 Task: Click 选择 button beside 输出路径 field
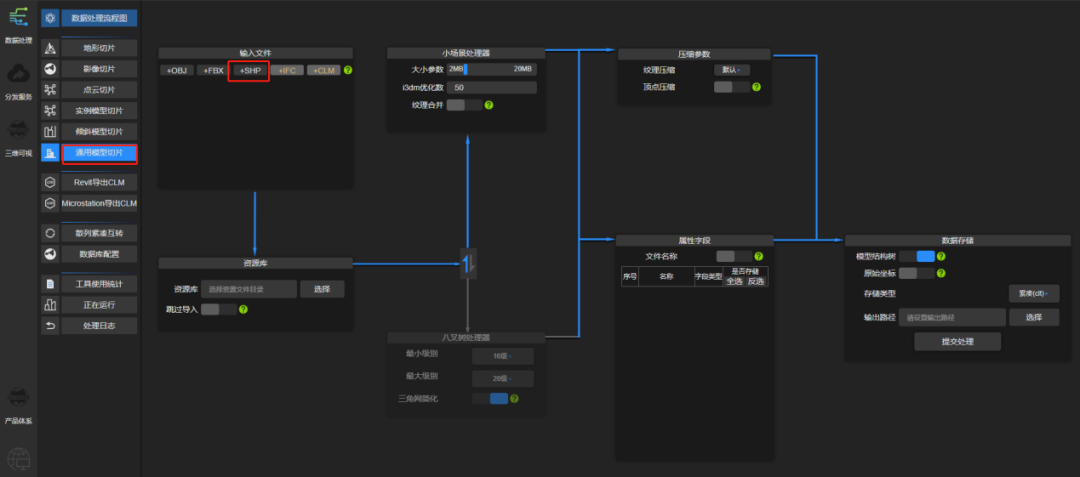pos(1034,317)
